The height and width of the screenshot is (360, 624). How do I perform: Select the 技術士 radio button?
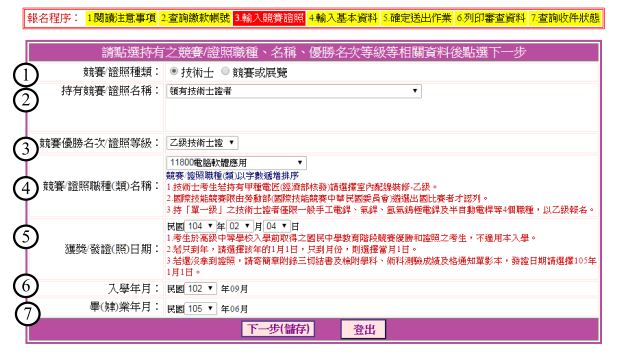pos(174,72)
